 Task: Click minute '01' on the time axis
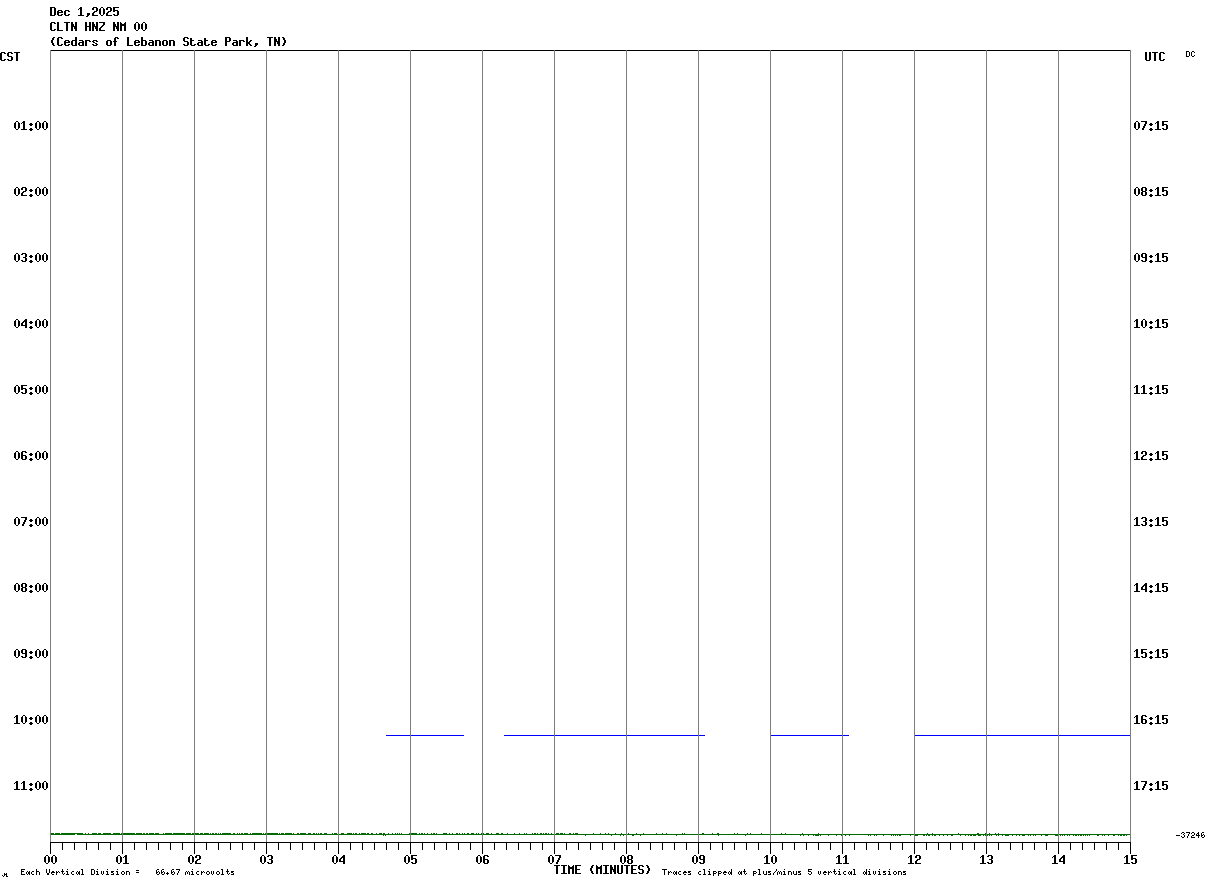[122, 860]
